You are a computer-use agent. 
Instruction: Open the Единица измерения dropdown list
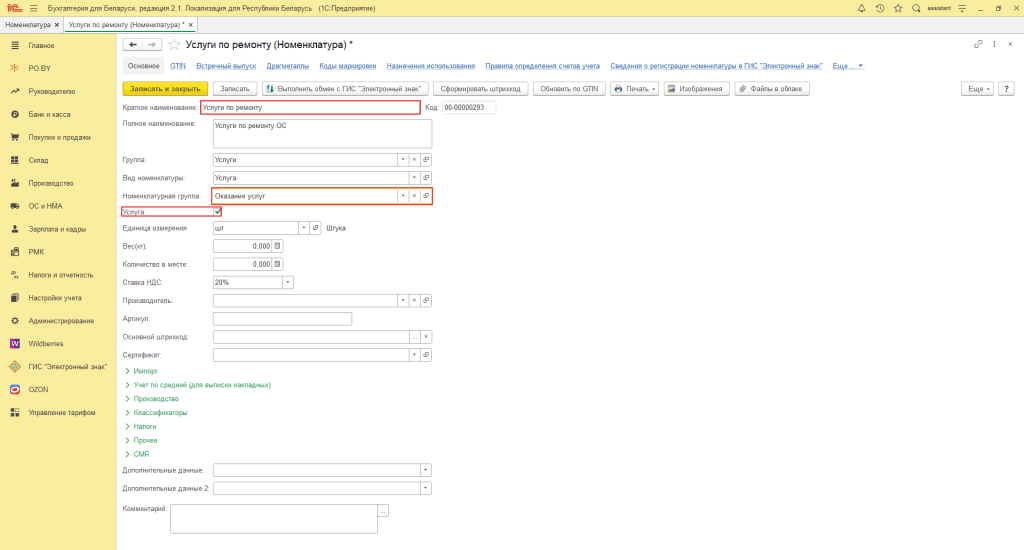click(x=302, y=228)
